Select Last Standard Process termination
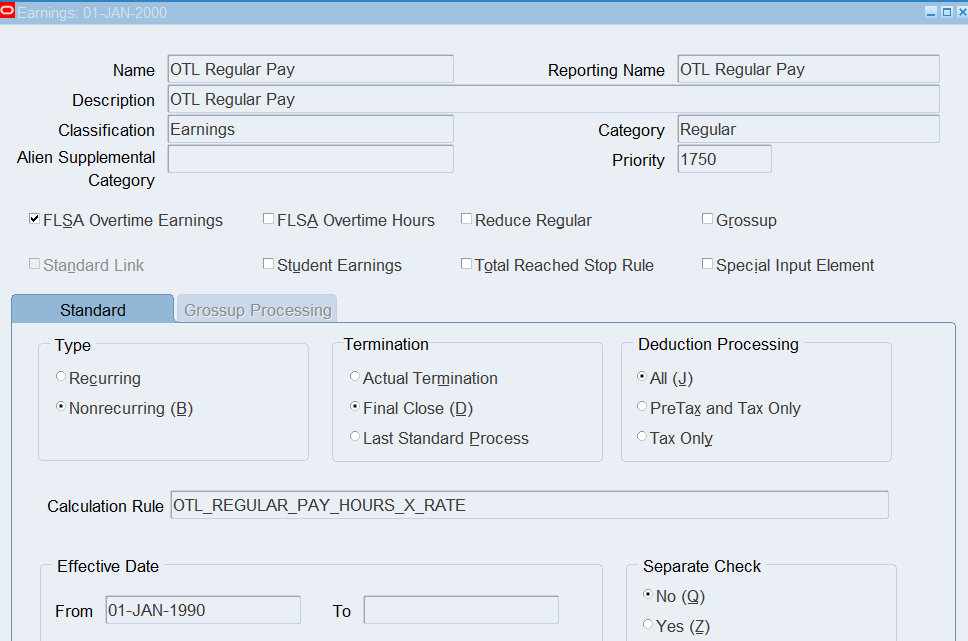 coord(355,437)
